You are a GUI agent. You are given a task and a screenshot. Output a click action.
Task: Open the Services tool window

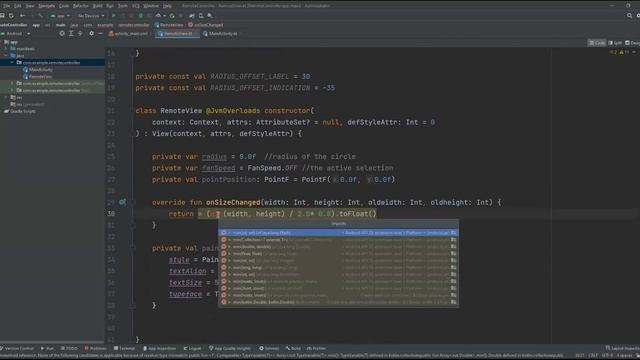coord(269,348)
